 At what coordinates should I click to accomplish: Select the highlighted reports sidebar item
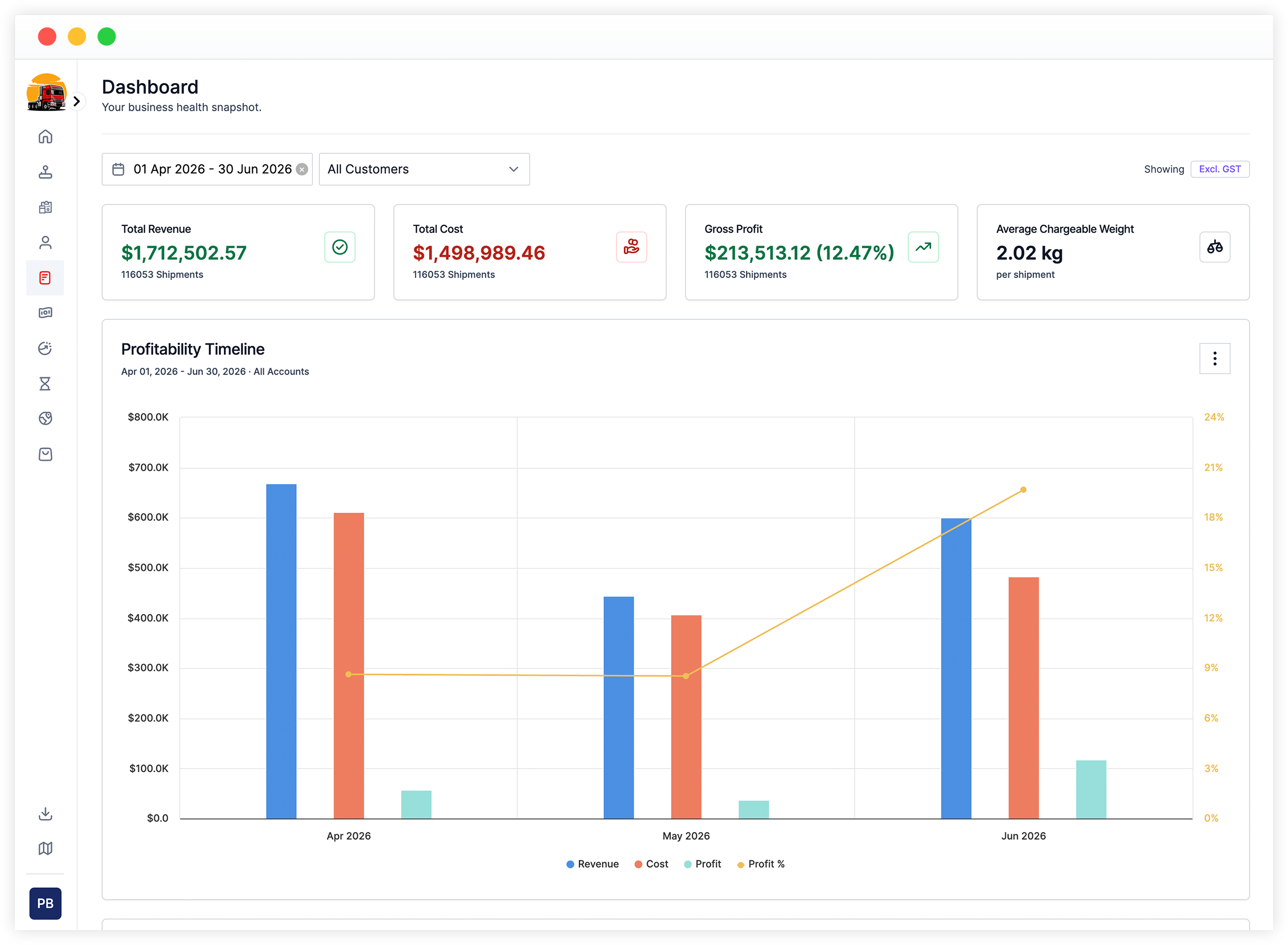tap(45, 278)
